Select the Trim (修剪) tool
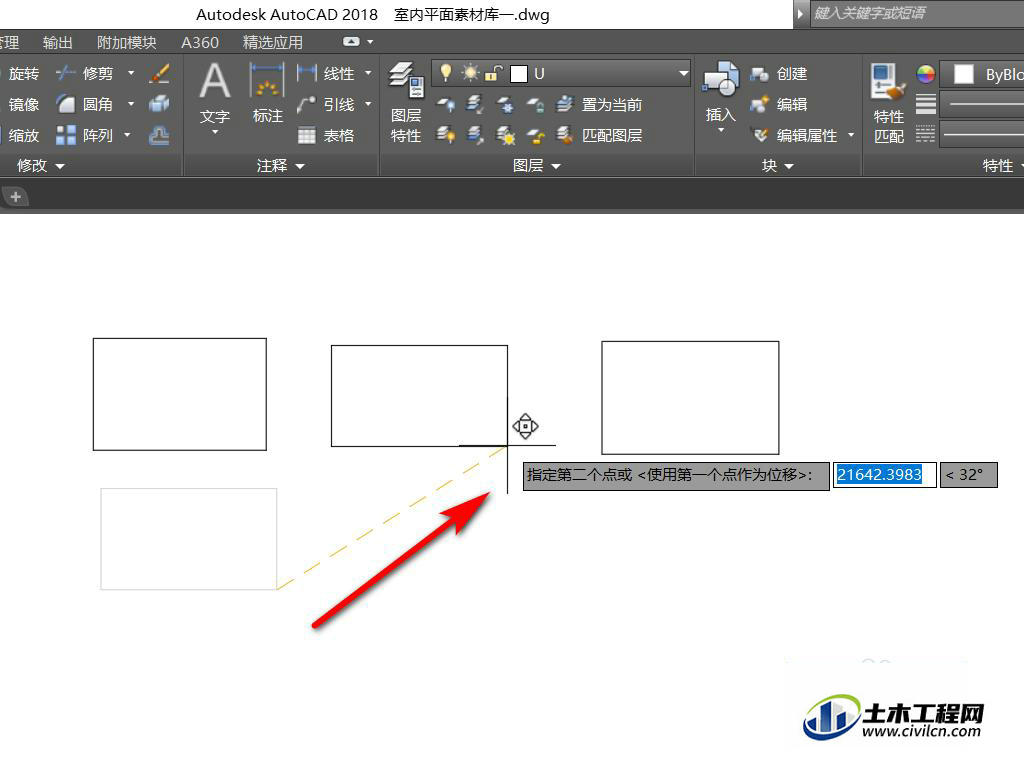 [85, 74]
